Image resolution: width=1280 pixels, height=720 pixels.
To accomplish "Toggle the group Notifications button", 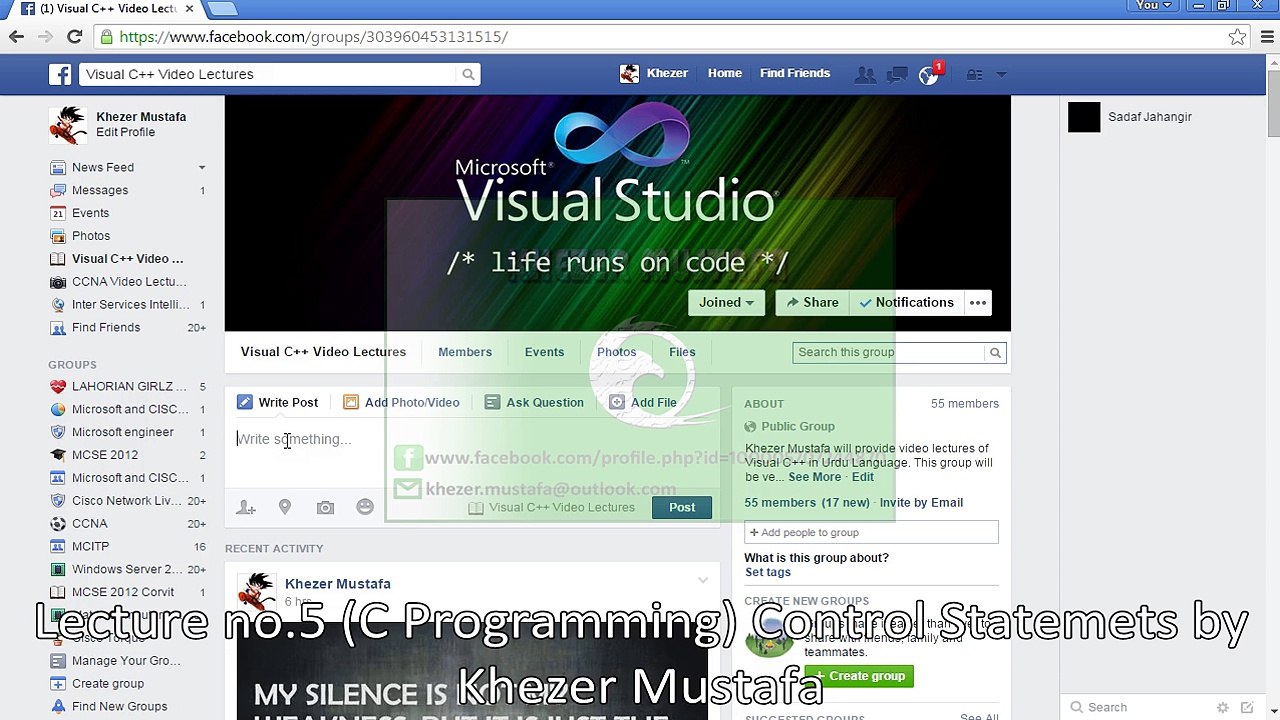I will click(907, 303).
